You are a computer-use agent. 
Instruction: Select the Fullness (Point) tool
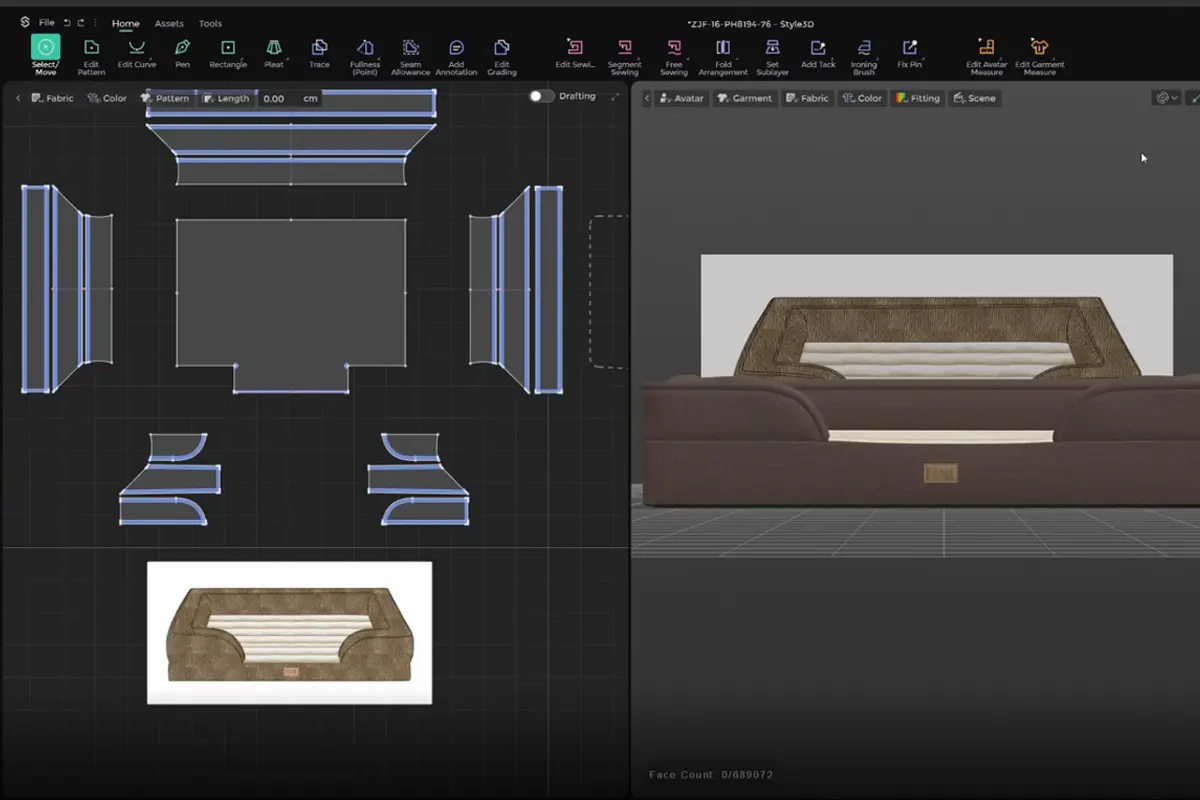tap(365, 56)
